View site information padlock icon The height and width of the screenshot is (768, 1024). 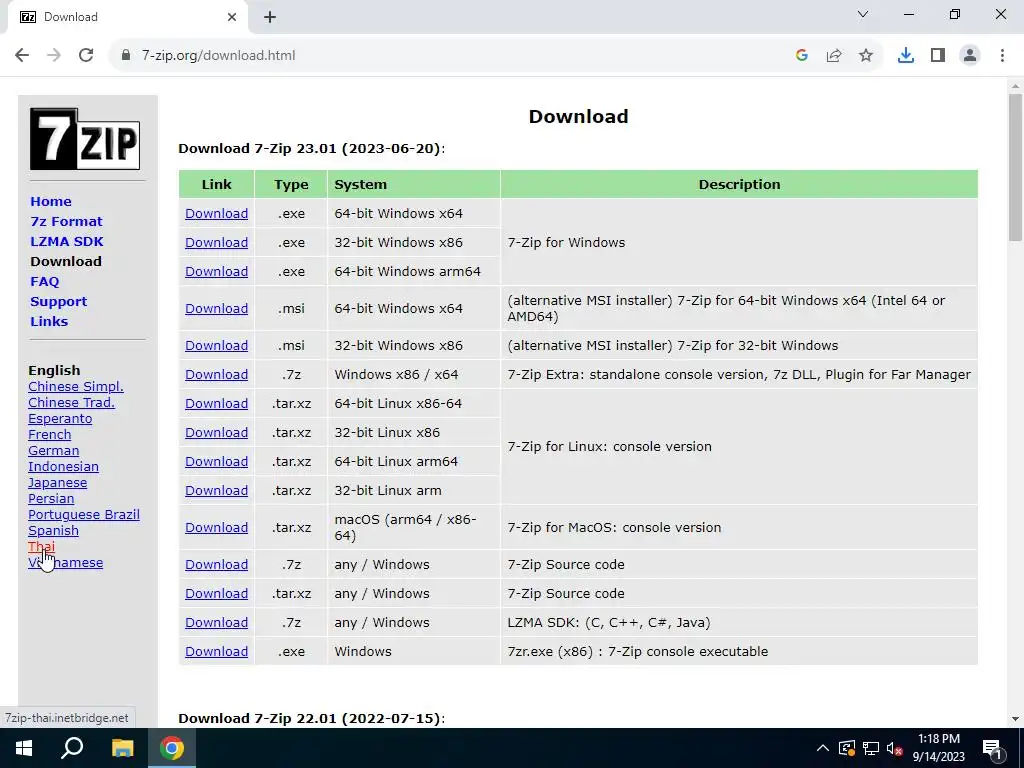[x=126, y=56]
